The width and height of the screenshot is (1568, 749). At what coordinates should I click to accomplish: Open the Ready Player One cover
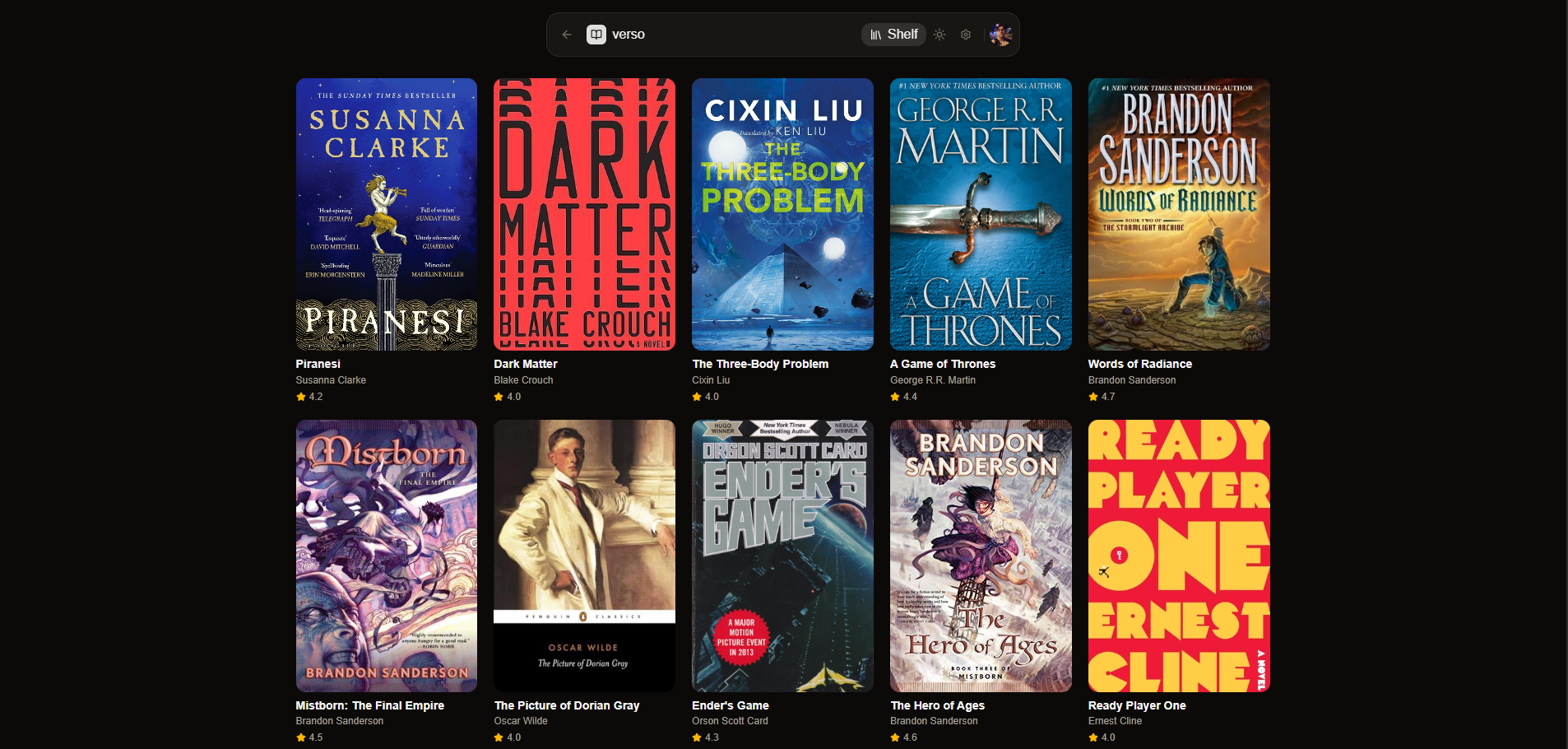click(x=1179, y=556)
